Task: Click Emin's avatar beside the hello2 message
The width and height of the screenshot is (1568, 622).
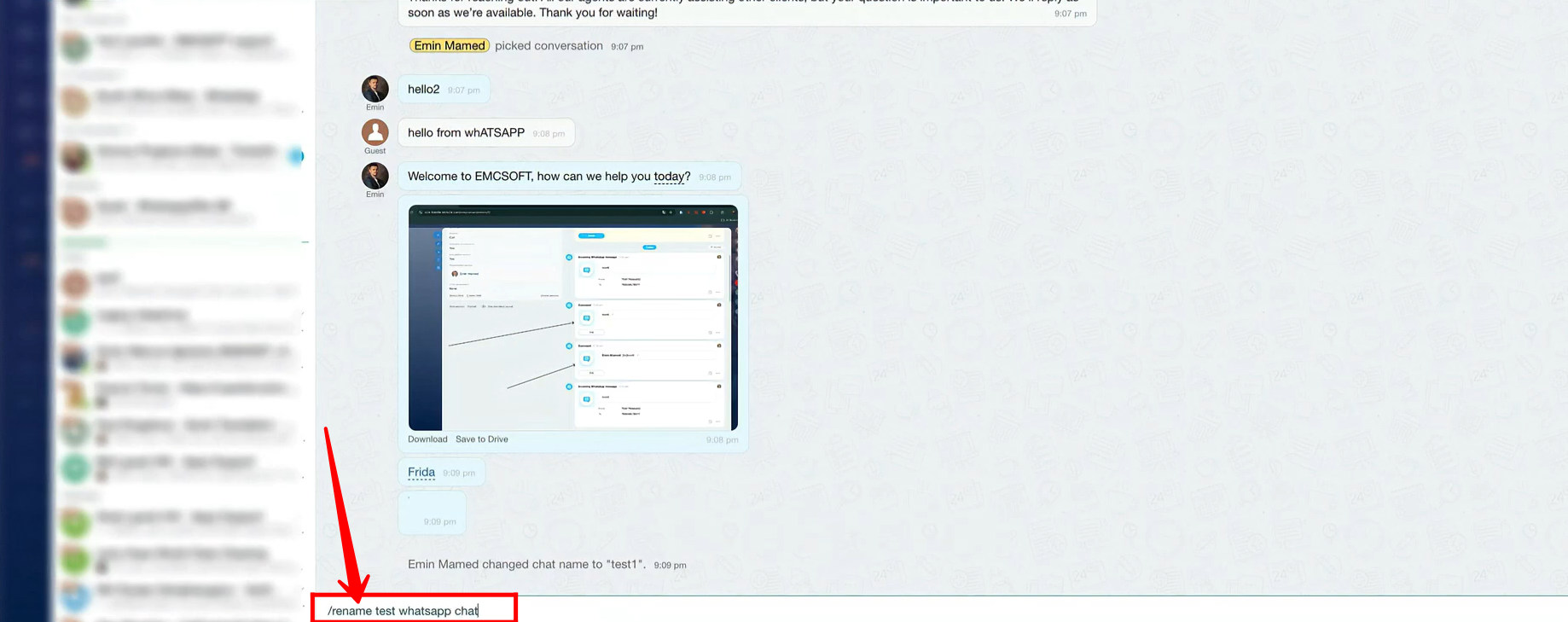Action: tap(375, 89)
